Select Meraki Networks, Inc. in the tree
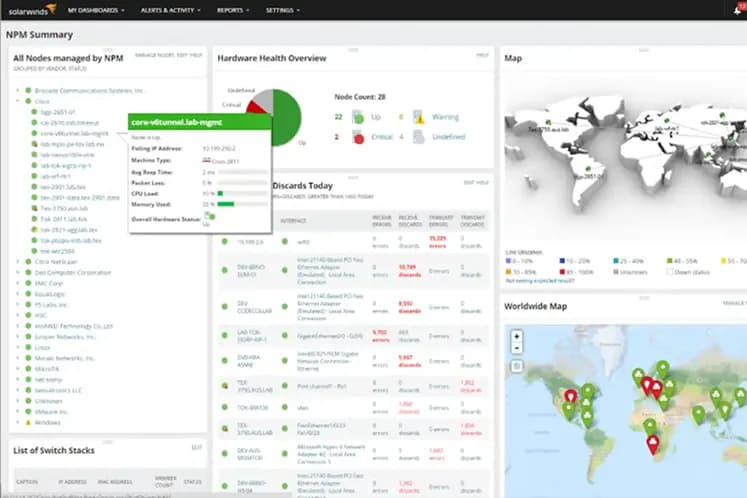Image resolution: width=747 pixels, height=498 pixels. click(x=65, y=358)
